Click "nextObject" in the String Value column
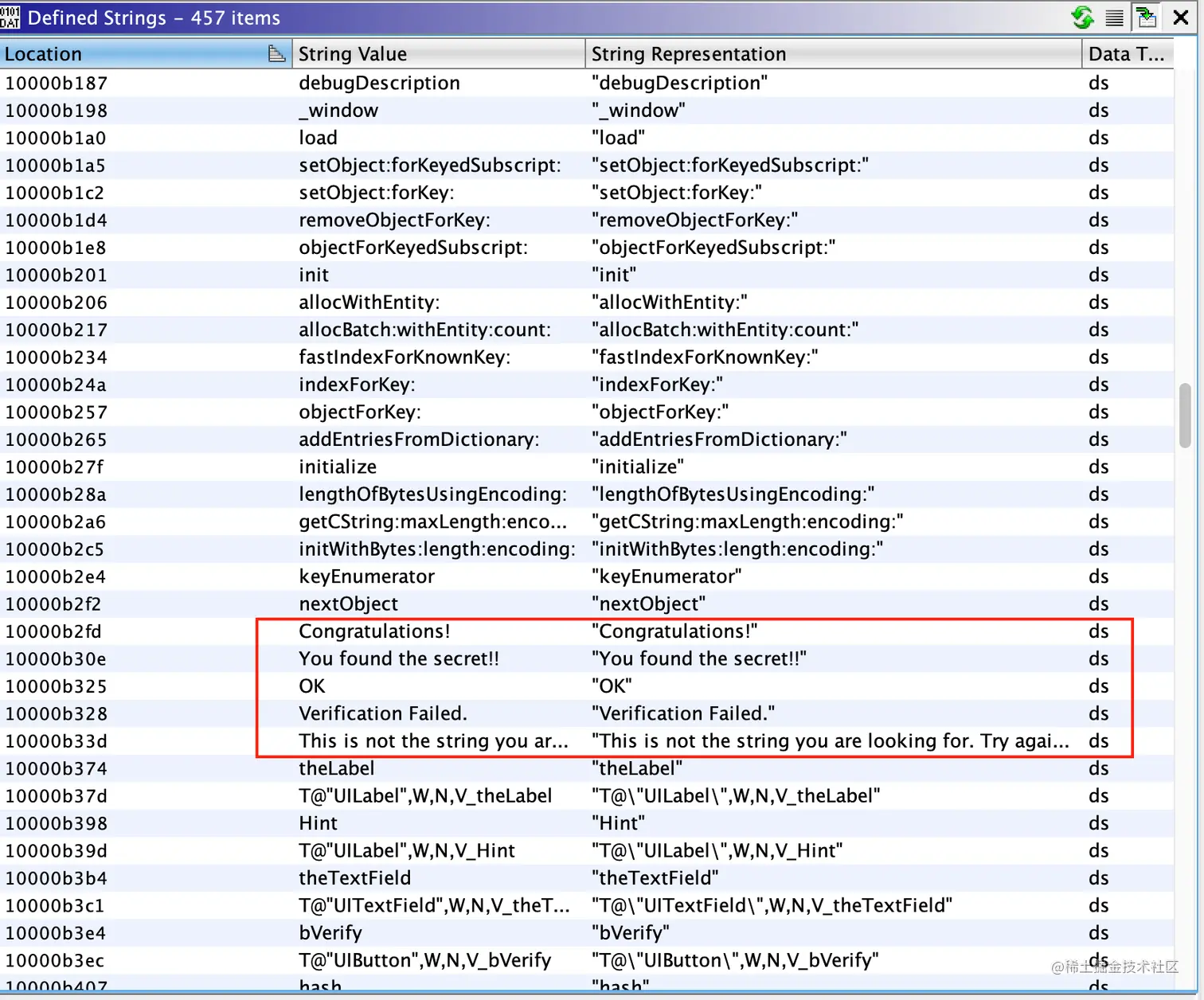This screenshot has width=1204, height=1000. 348,604
